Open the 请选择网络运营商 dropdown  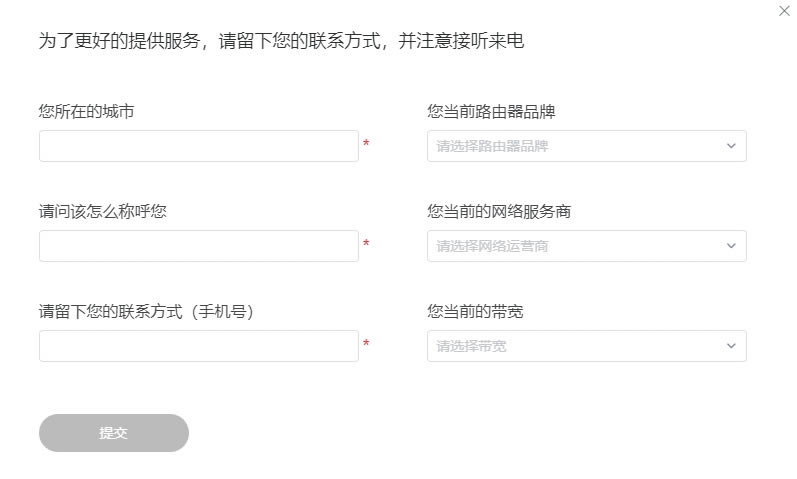(587, 246)
